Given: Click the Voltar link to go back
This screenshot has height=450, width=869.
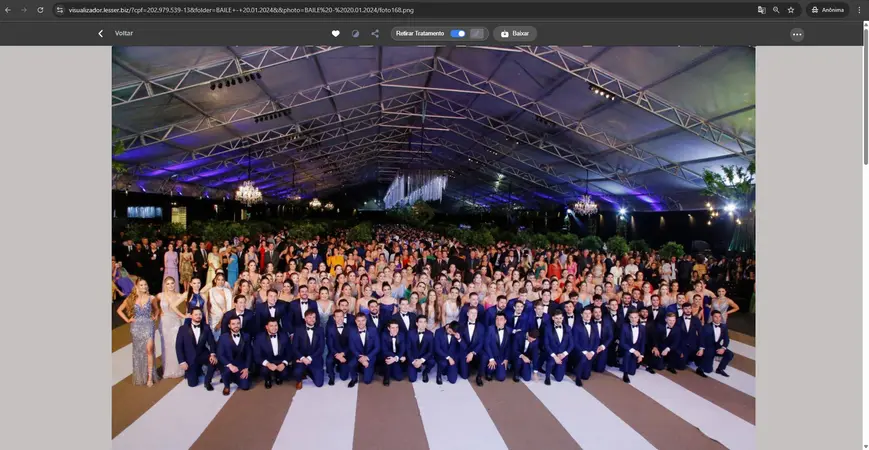Looking at the screenshot, I should click(124, 33).
